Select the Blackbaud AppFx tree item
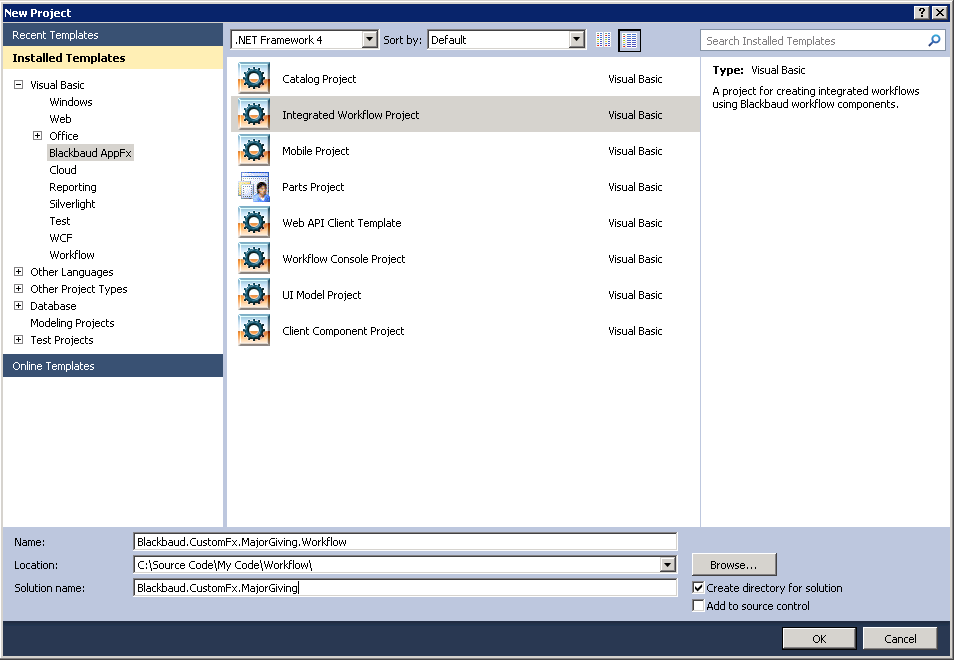The width and height of the screenshot is (954, 660). tap(90, 152)
